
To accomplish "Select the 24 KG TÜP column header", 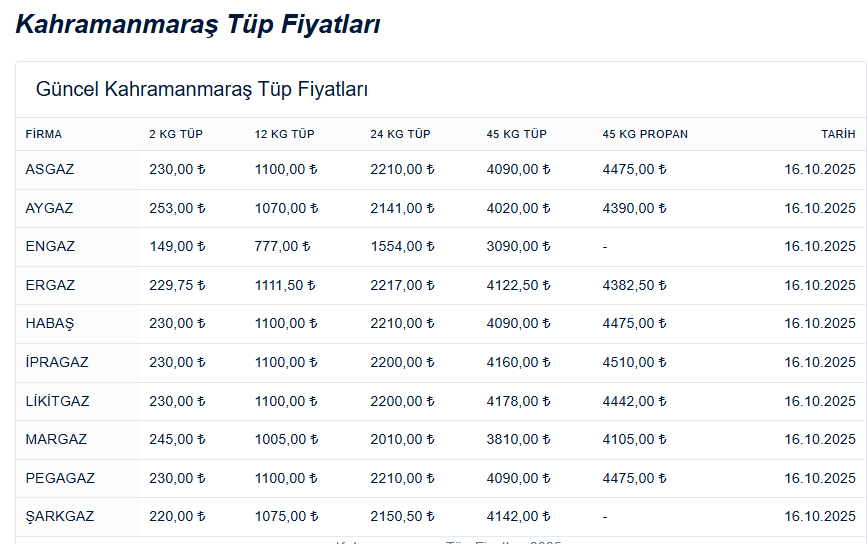I will (400, 134).
